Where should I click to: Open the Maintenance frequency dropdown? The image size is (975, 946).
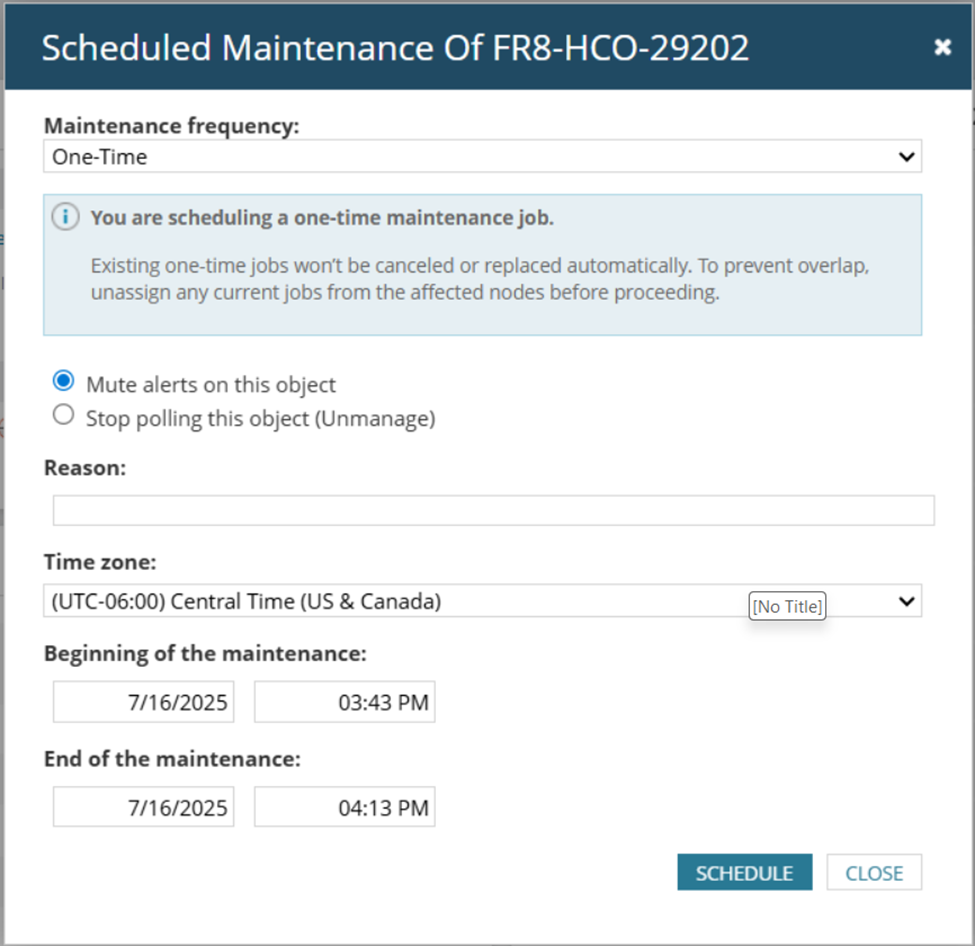click(482, 156)
